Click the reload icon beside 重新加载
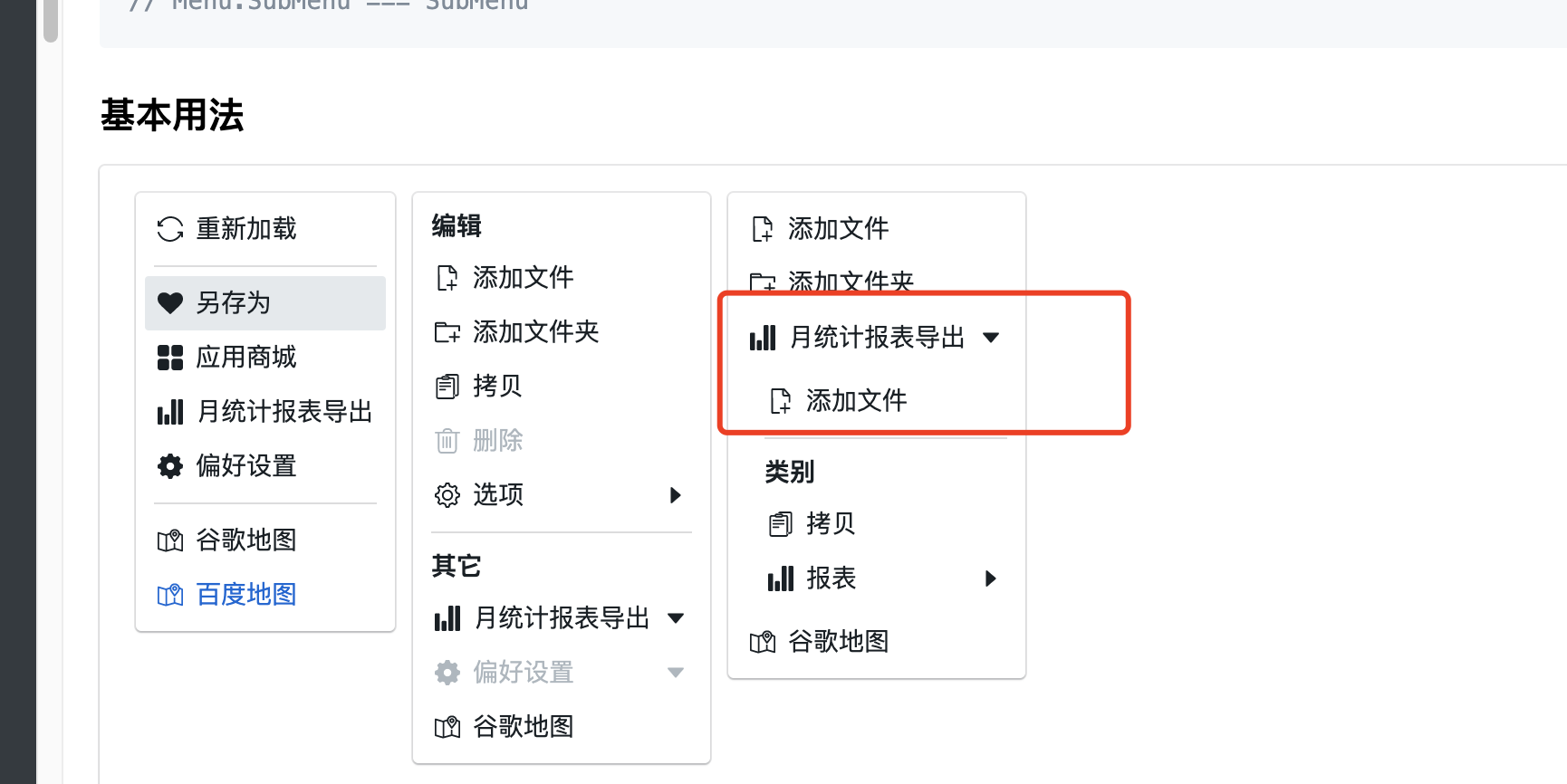This screenshot has width=1567, height=784. tap(170, 229)
